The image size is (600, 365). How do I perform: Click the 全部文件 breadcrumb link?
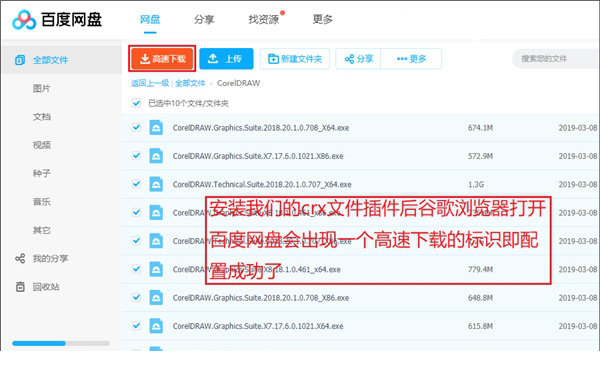click(190, 83)
